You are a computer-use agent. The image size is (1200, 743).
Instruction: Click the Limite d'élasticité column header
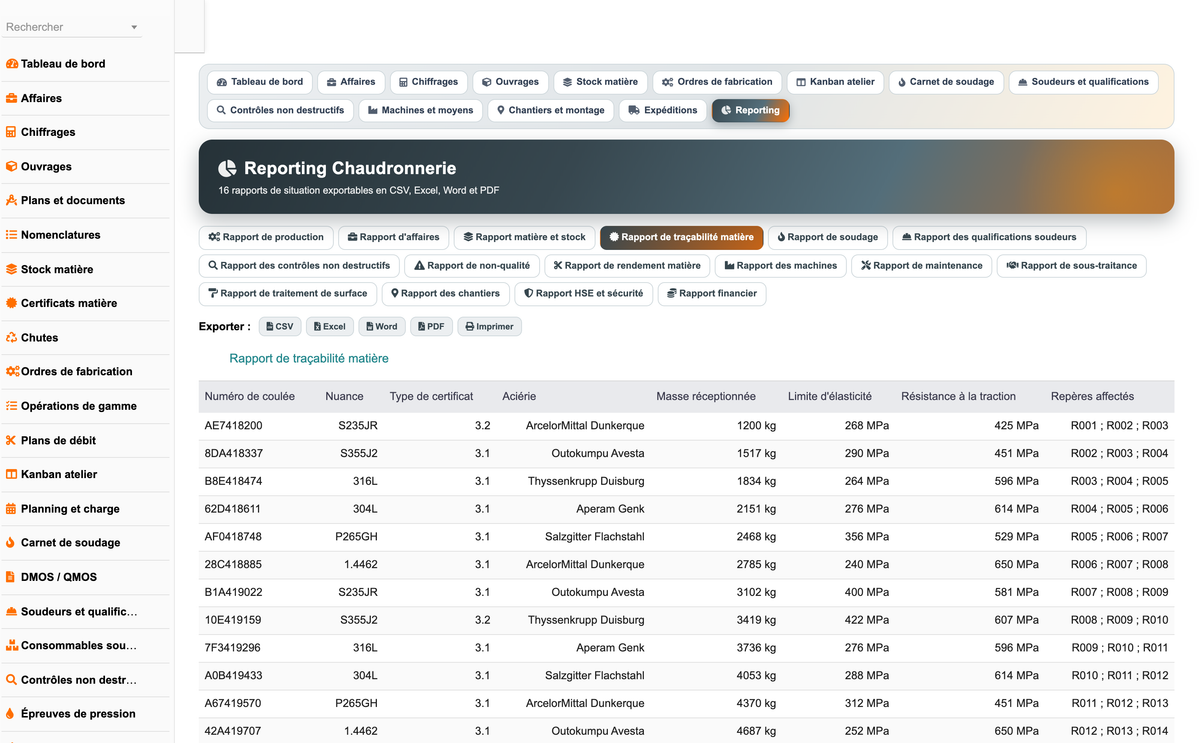830,396
